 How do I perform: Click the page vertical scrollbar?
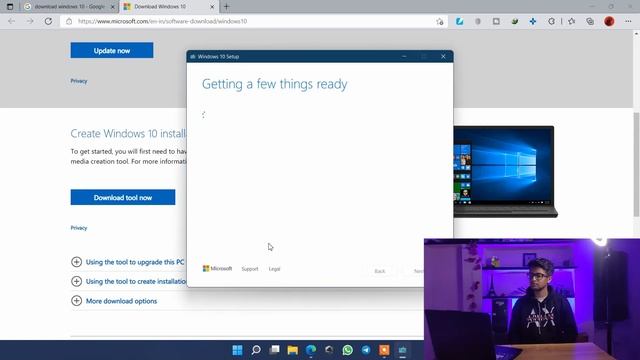click(636, 163)
